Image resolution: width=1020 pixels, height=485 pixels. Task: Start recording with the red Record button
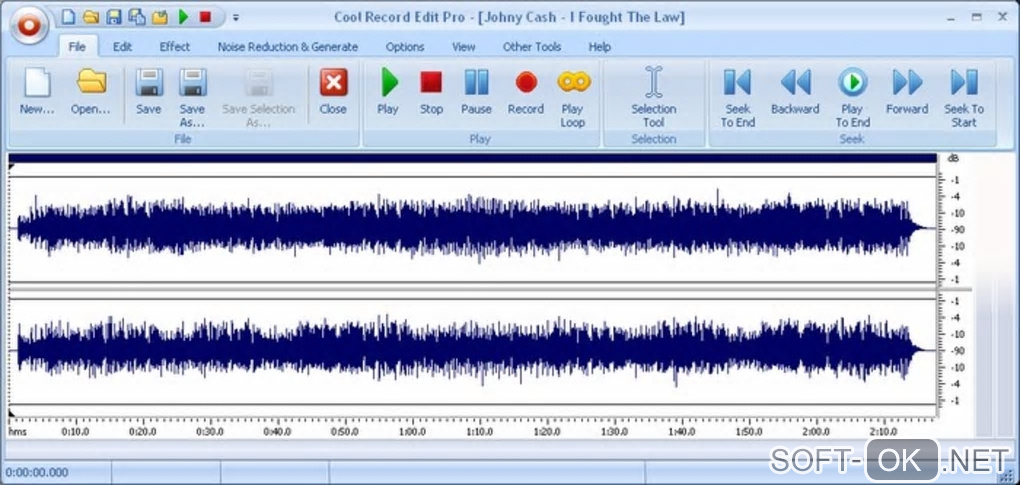coord(526,92)
